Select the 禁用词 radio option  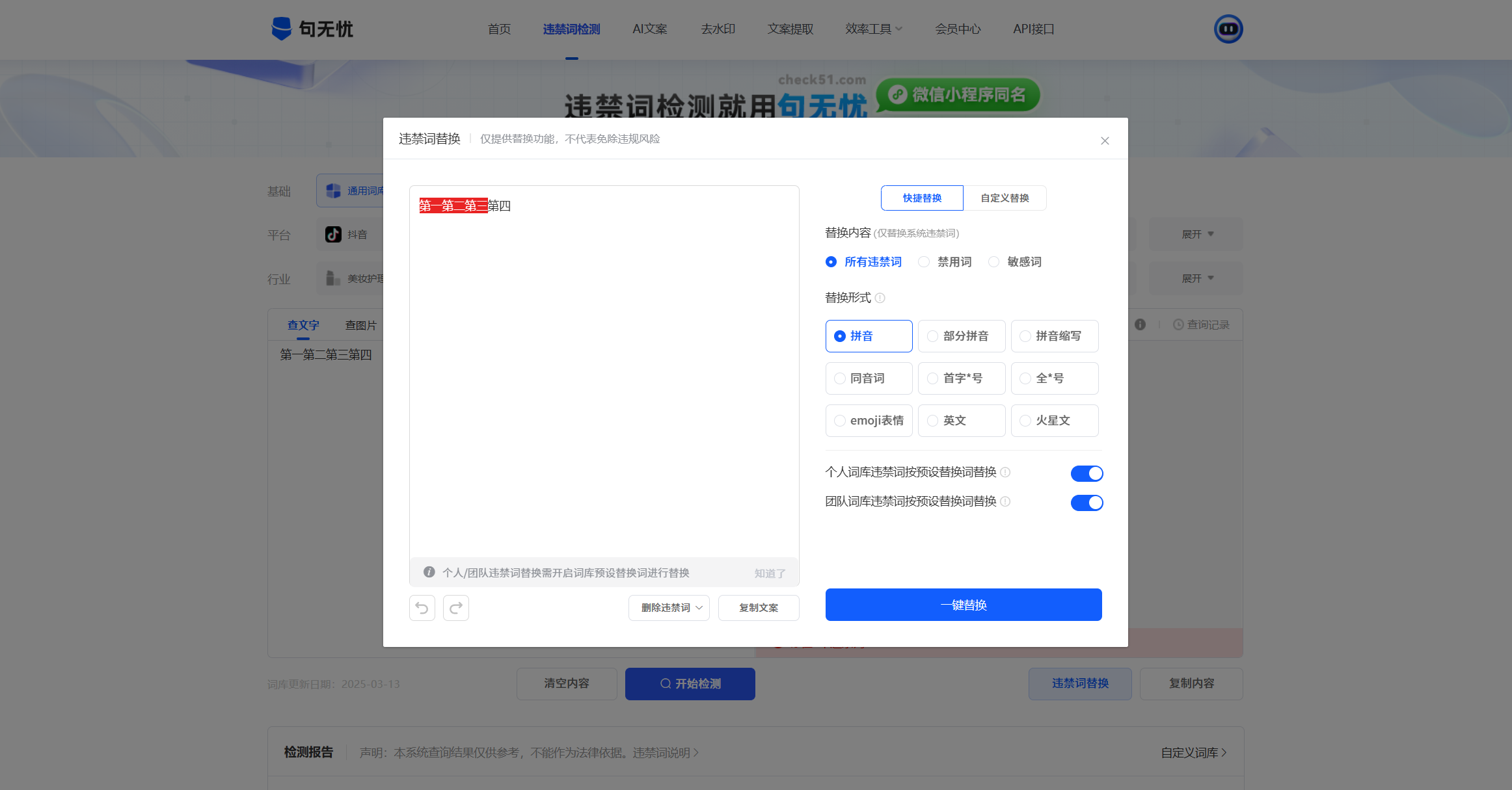pyautogui.click(x=924, y=262)
